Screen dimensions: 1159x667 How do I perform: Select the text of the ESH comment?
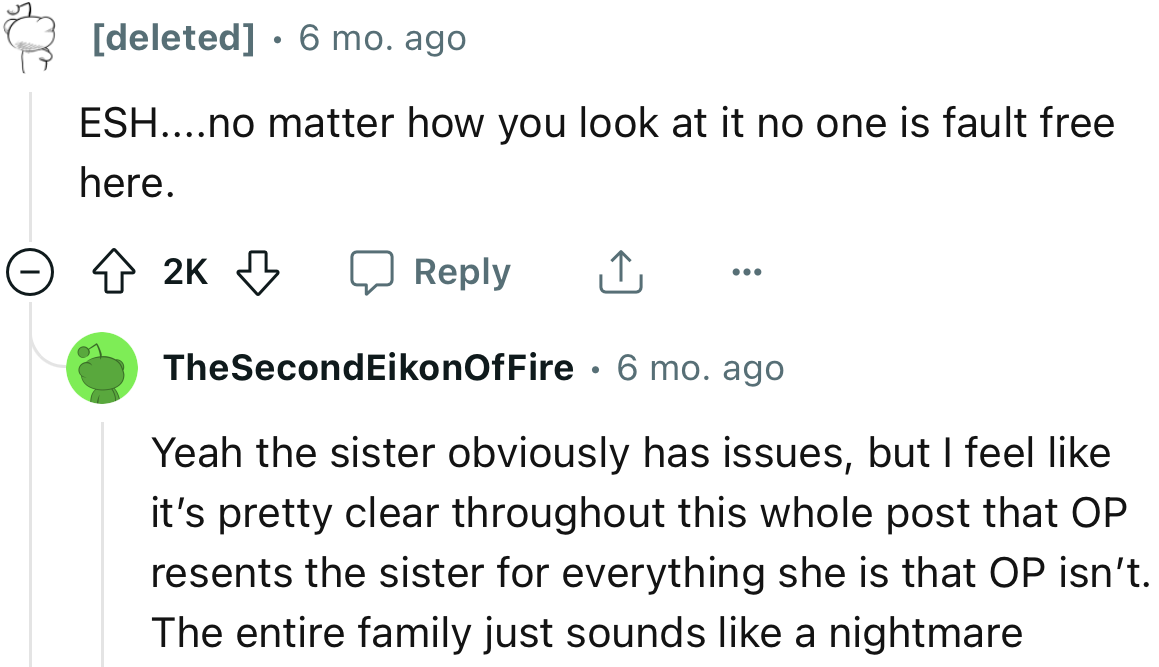pyautogui.click(x=595, y=122)
